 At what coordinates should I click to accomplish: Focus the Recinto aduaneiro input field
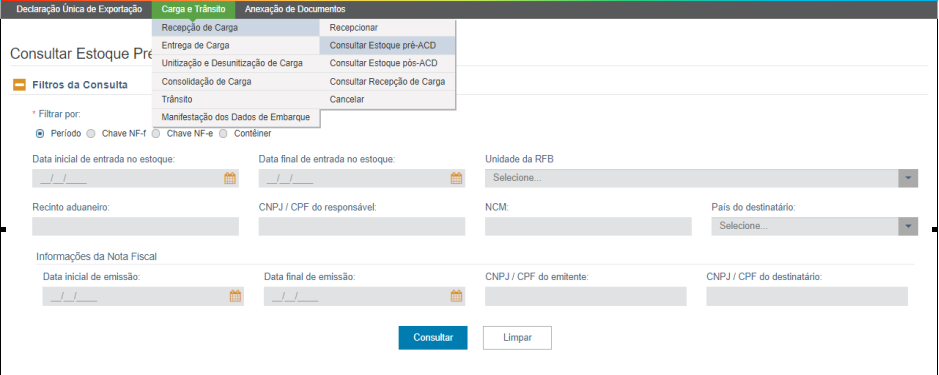click(135, 226)
